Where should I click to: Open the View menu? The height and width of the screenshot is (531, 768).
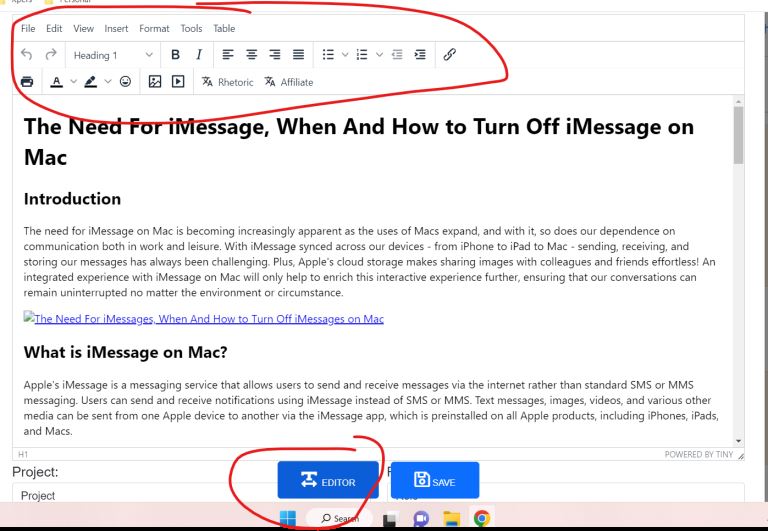(x=83, y=28)
